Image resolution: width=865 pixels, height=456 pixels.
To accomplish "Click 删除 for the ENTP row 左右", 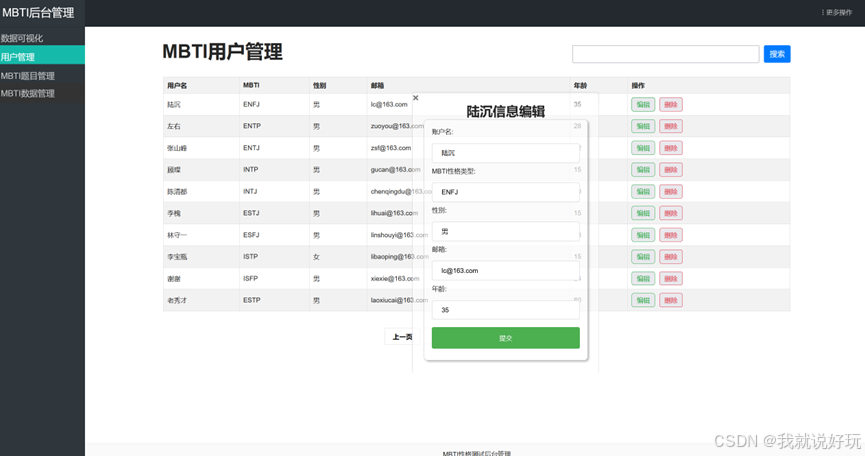I will coord(671,126).
